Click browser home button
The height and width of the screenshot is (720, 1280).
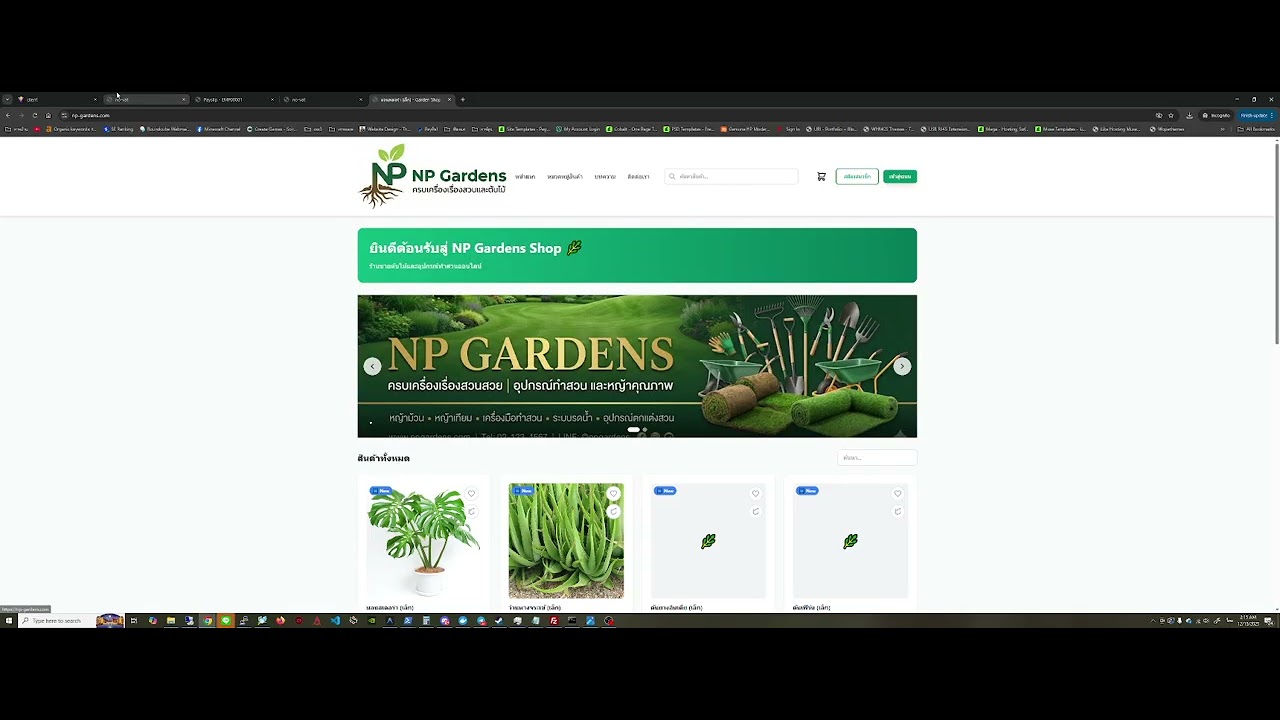click(48, 115)
